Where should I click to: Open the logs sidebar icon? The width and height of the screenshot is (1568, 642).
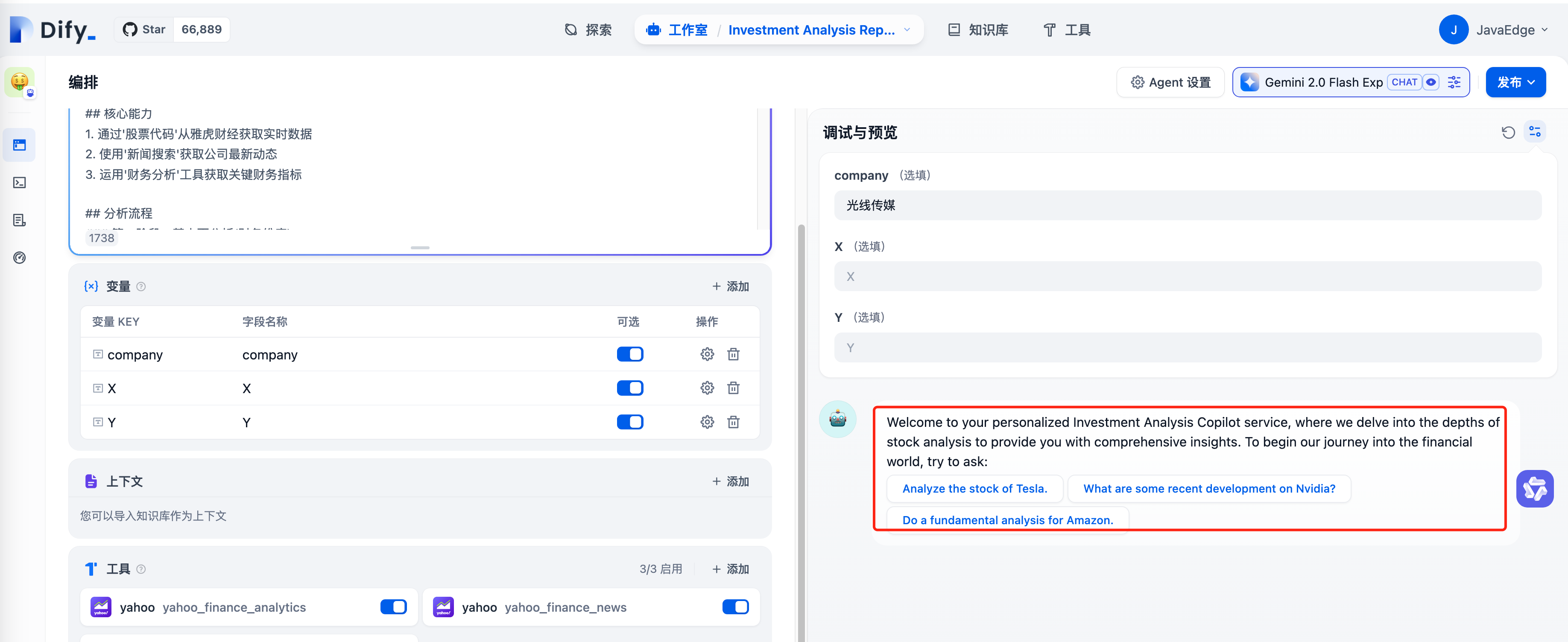tap(20, 220)
